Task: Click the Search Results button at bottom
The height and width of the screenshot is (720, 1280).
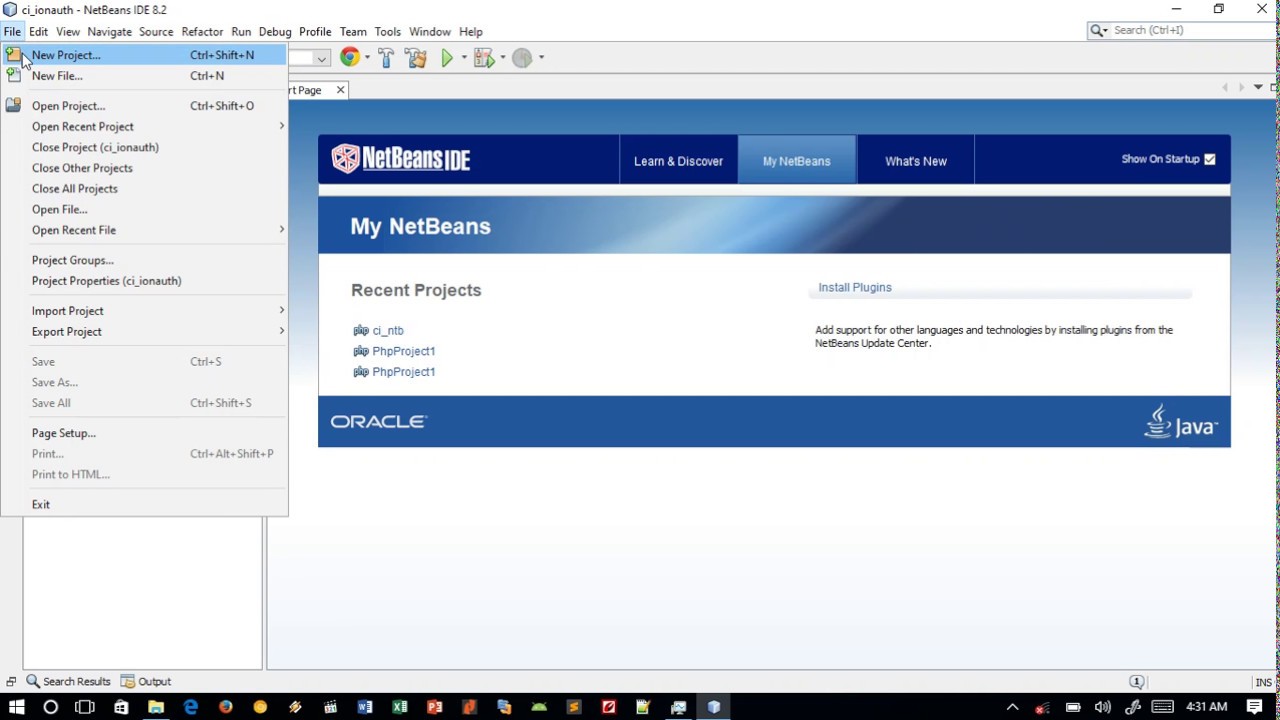Action: coord(68,681)
